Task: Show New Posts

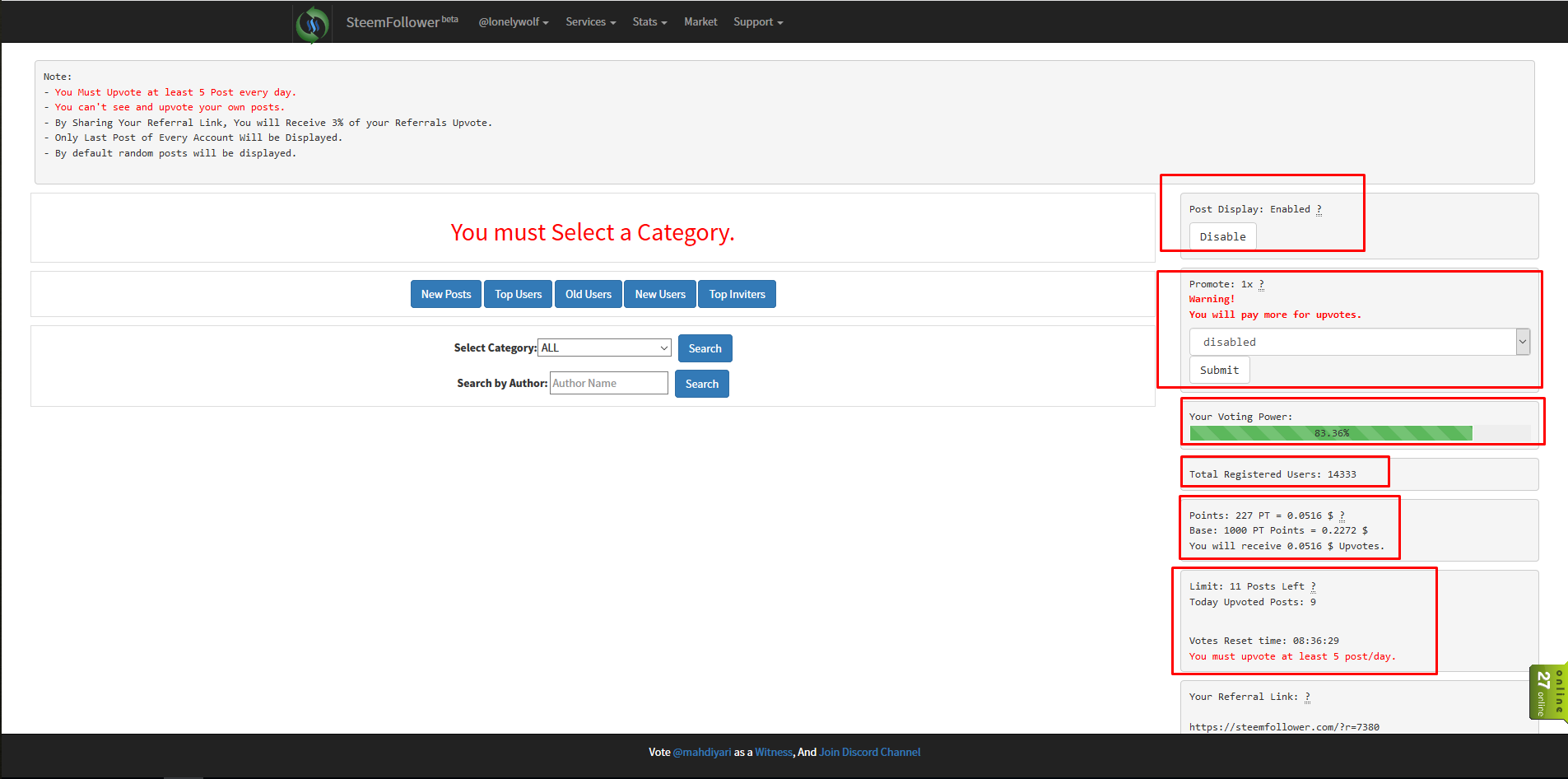Action: click(x=446, y=294)
